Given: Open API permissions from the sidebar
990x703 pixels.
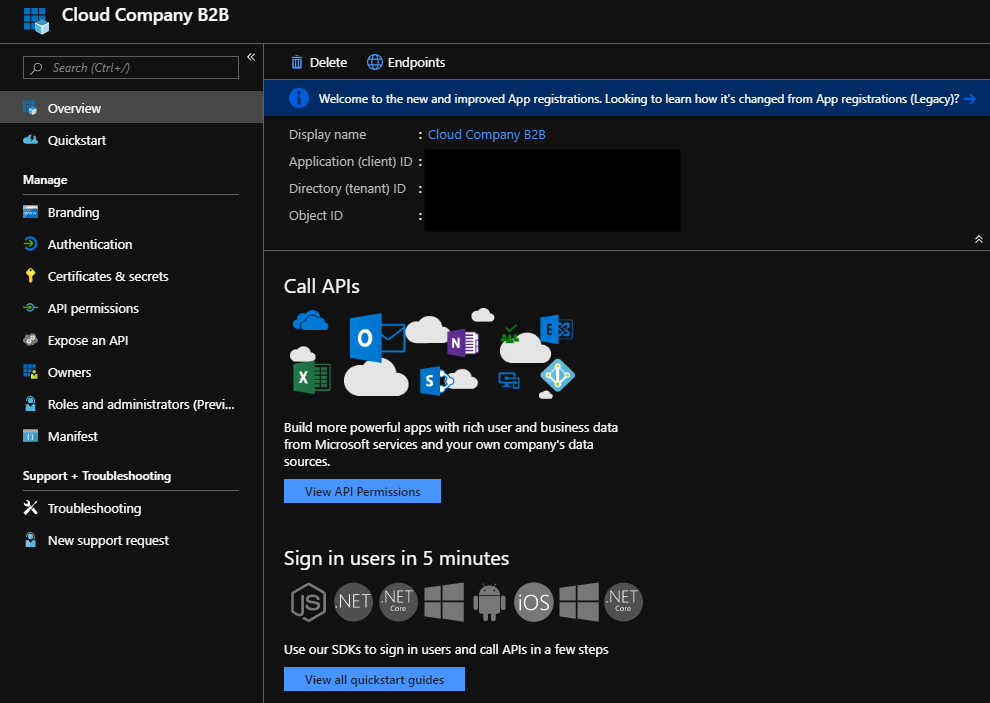Looking at the screenshot, I should coord(94,308).
